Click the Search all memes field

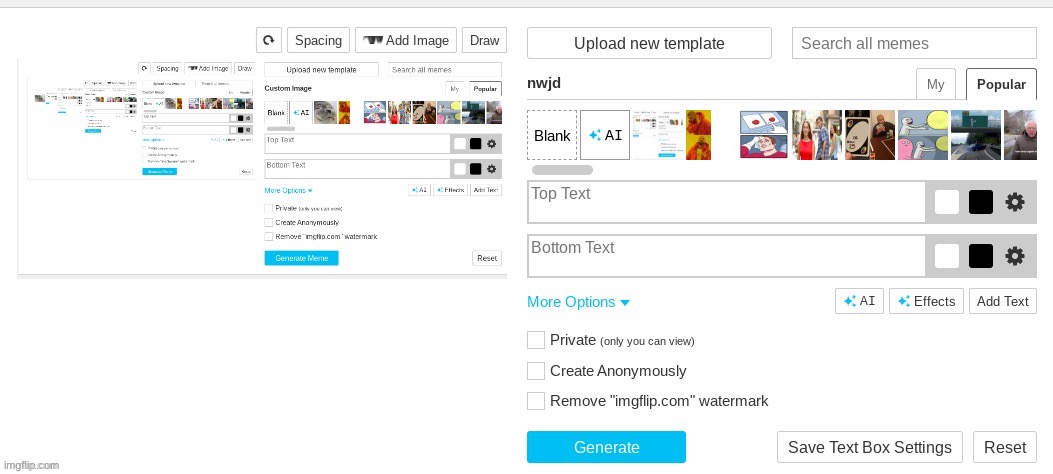pos(914,43)
